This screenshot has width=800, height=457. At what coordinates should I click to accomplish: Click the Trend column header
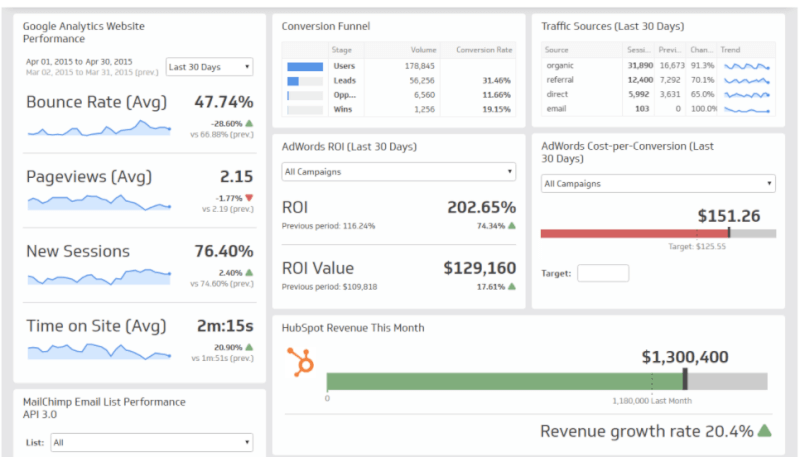point(731,49)
